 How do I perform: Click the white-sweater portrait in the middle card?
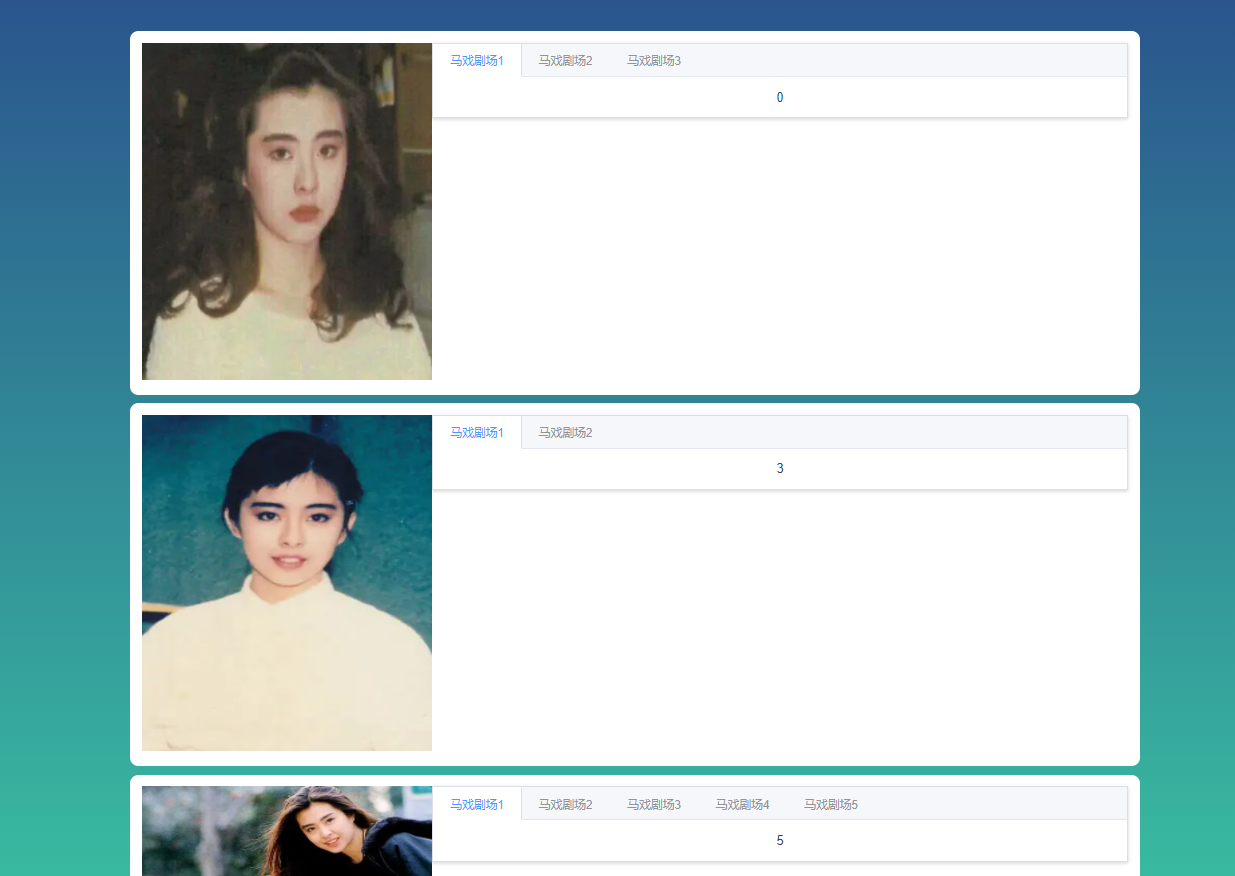[287, 583]
